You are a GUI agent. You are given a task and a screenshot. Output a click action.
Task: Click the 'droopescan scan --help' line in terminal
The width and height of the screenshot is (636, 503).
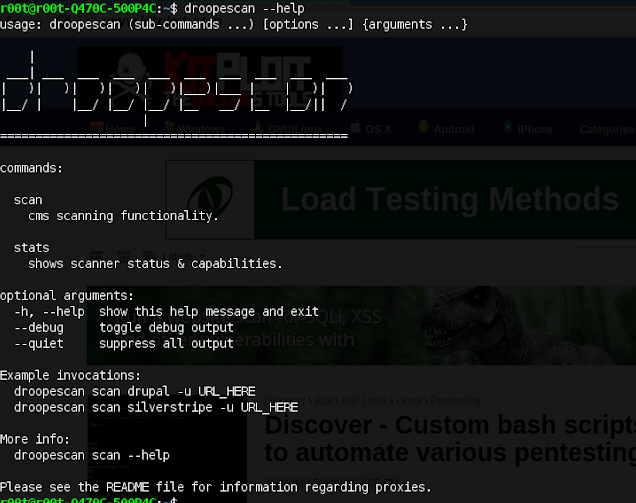(92, 455)
